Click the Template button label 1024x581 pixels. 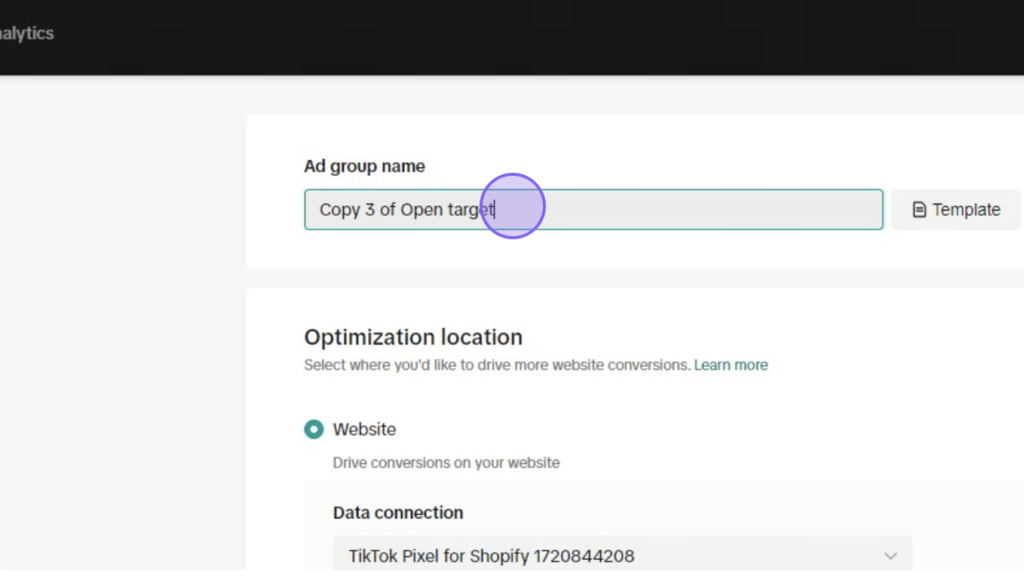[x=966, y=210]
